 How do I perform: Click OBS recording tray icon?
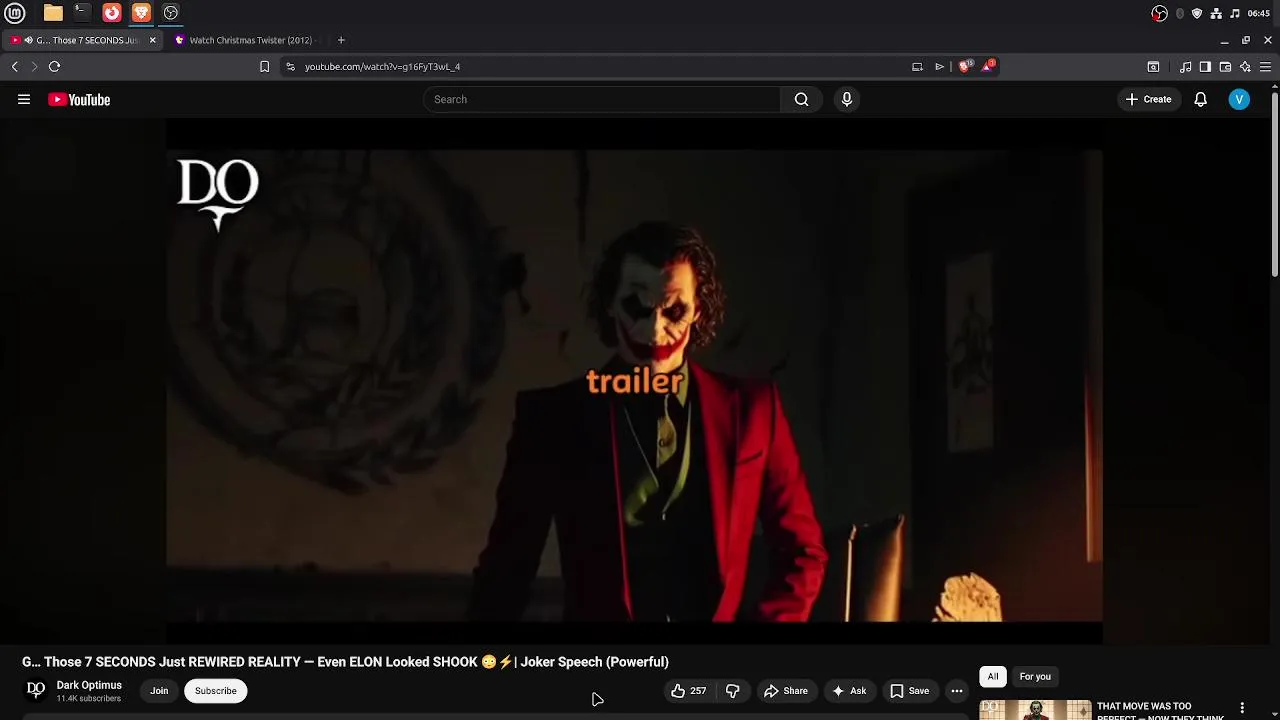coord(1159,13)
